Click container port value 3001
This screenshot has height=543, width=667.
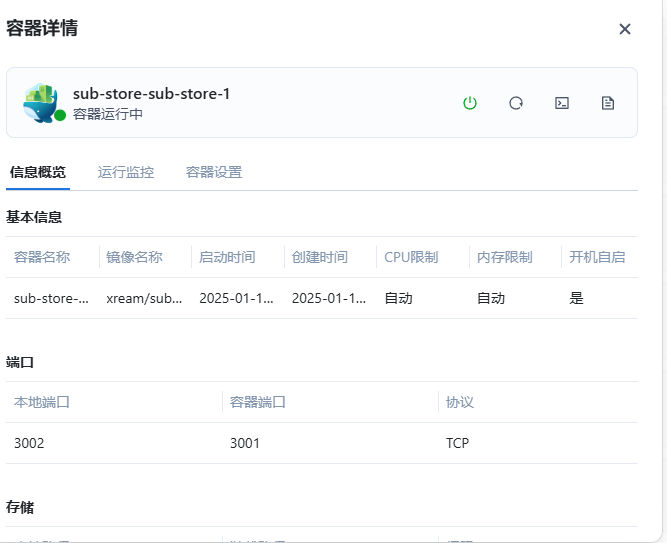245,443
